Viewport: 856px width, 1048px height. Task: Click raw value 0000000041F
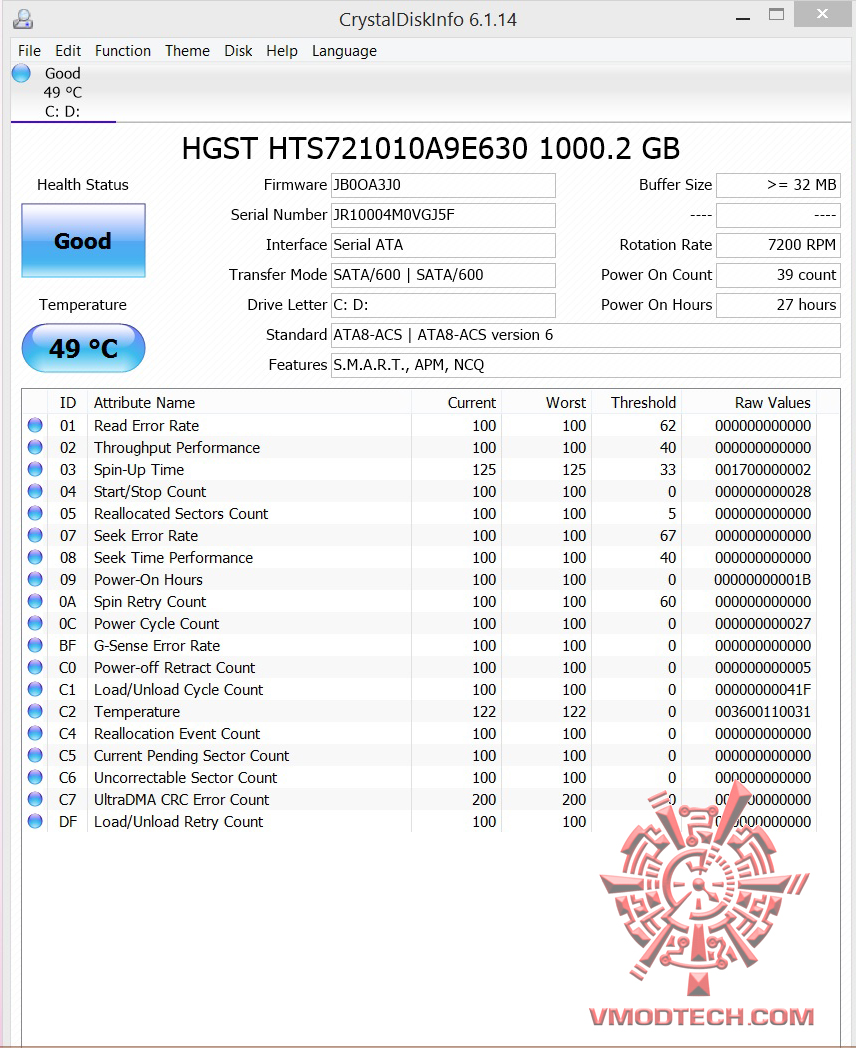[x=763, y=690]
